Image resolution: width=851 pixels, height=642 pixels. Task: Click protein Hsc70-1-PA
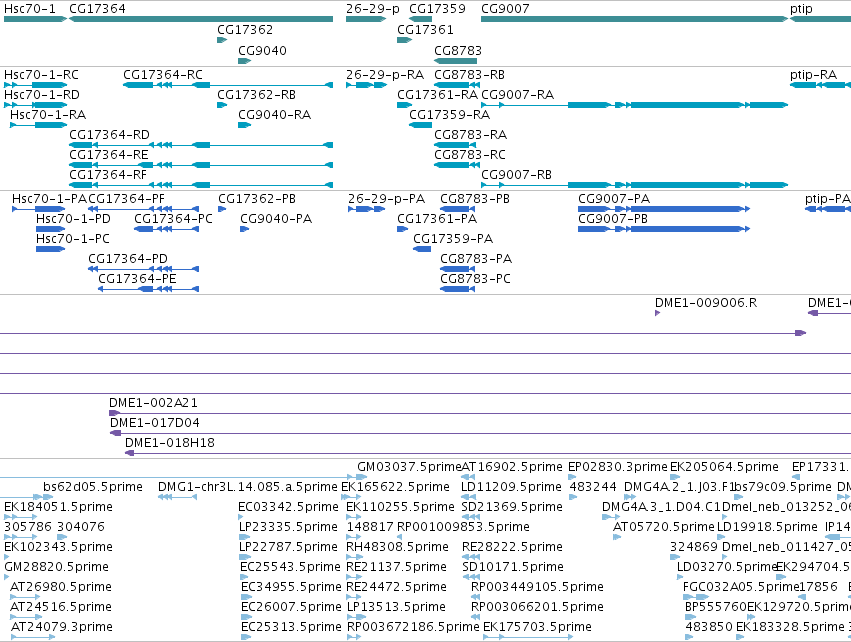click(39, 209)
